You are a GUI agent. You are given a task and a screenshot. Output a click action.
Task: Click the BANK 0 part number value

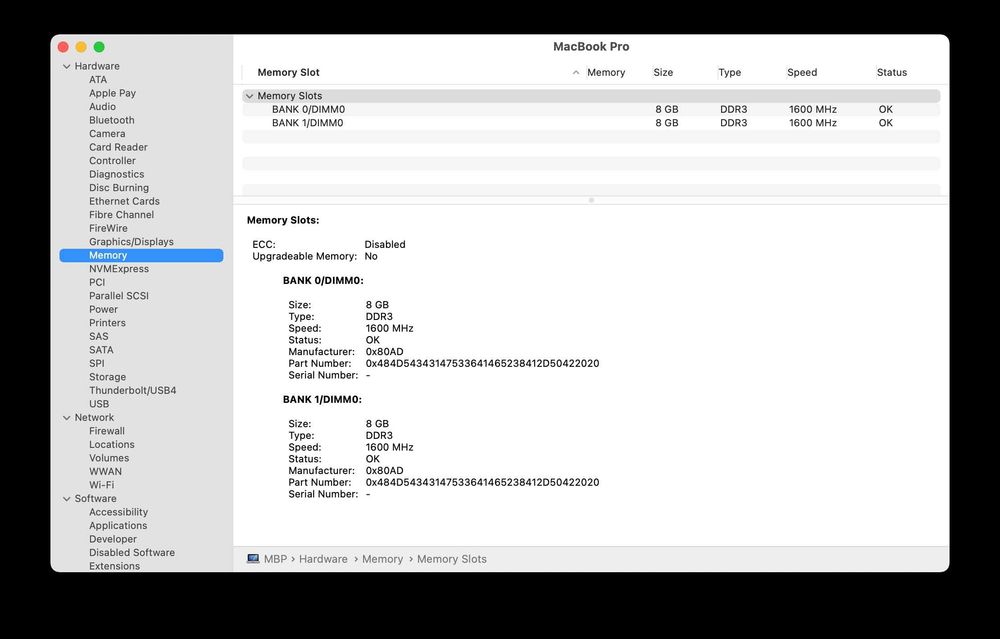click(x=482, y=364)
